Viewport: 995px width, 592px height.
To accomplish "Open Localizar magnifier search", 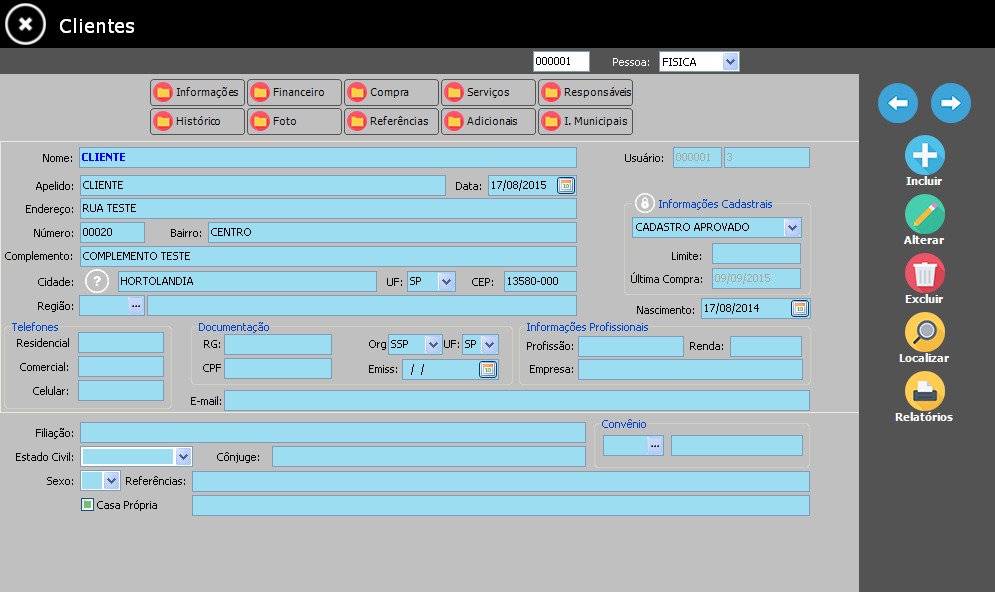I will click(x=925, y=332).
